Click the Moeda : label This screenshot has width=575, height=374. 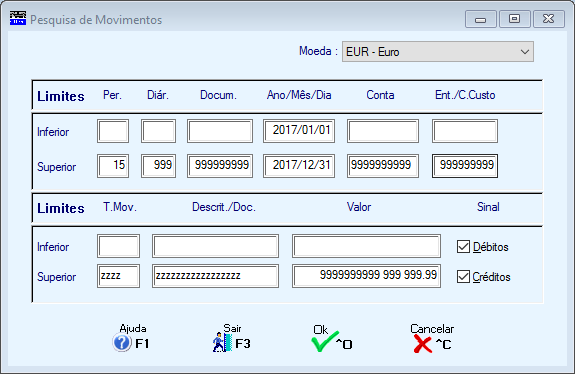coord(318,51)
